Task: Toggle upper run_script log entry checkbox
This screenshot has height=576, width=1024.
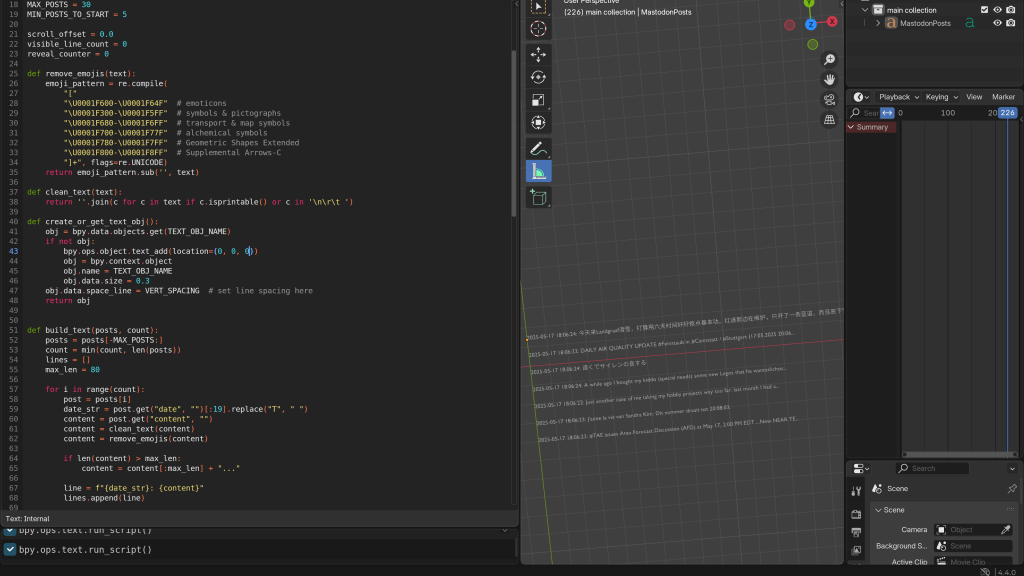Action: pos(10,530)
